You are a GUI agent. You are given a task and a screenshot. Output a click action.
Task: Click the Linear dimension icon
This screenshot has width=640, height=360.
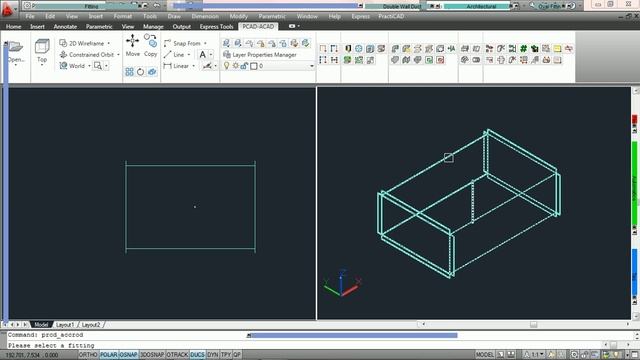click(167, 65)
